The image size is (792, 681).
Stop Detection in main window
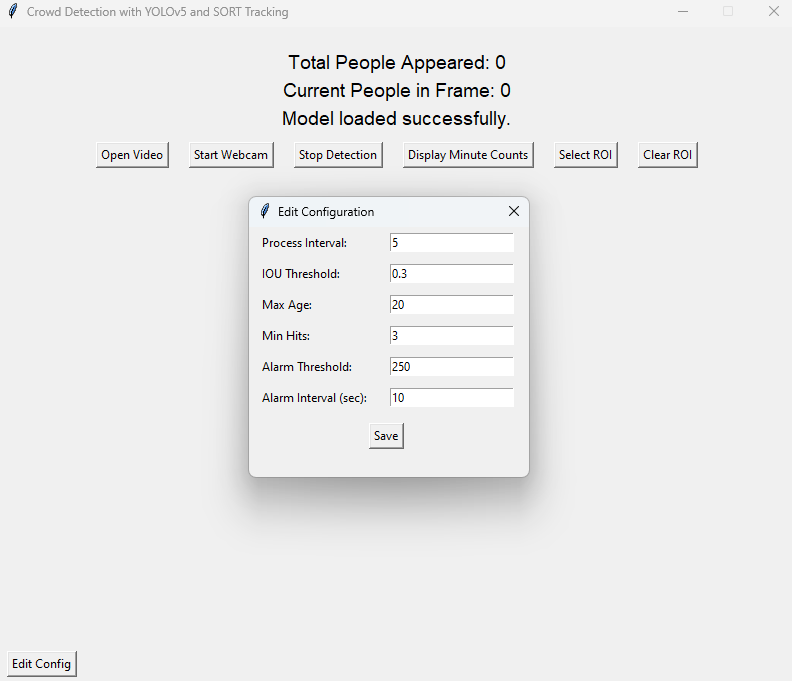[338, 155]
